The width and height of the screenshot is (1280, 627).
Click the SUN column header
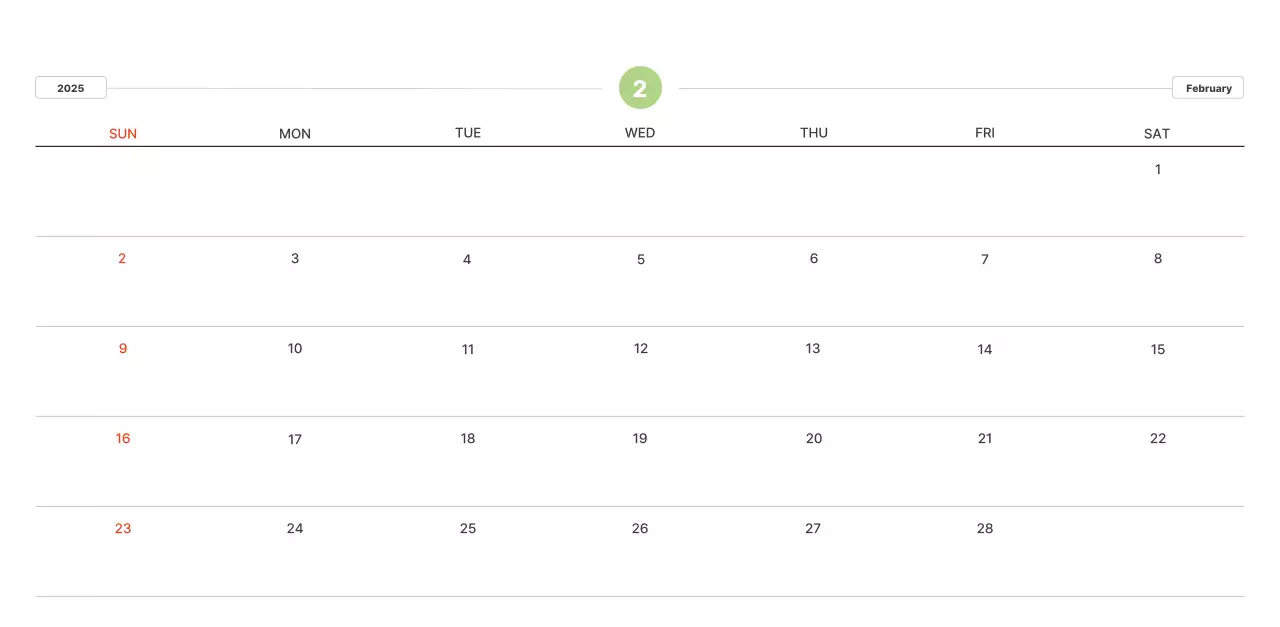click(x=123, y=133)
